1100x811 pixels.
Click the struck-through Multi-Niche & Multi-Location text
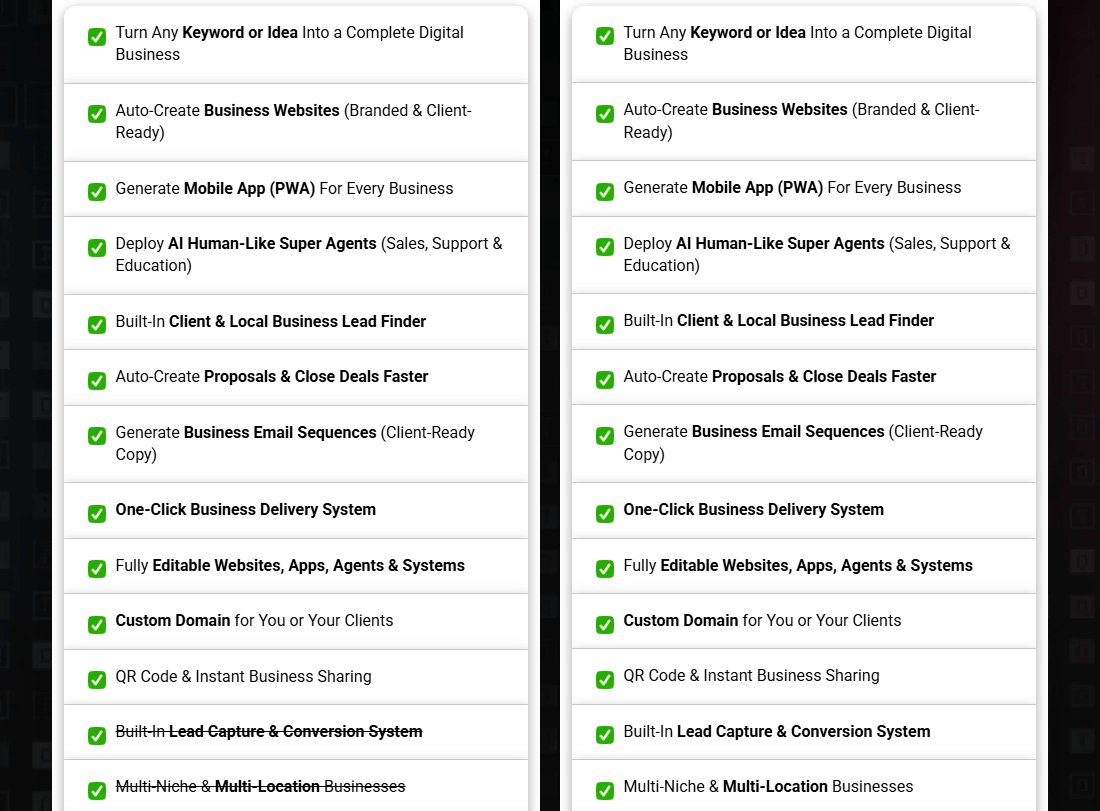pos(260,786)
